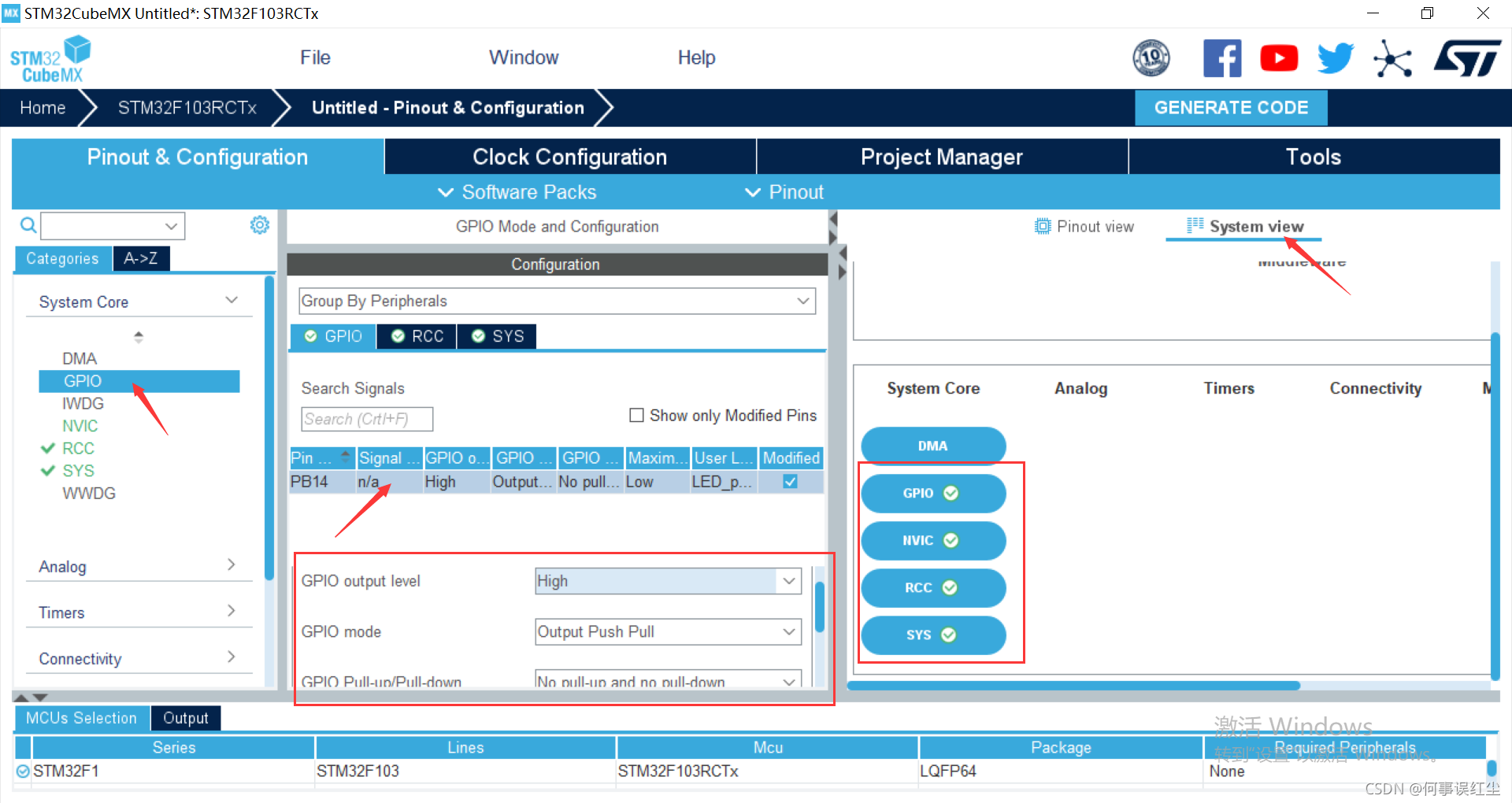Click the ST company logo

click(1467, 58)
